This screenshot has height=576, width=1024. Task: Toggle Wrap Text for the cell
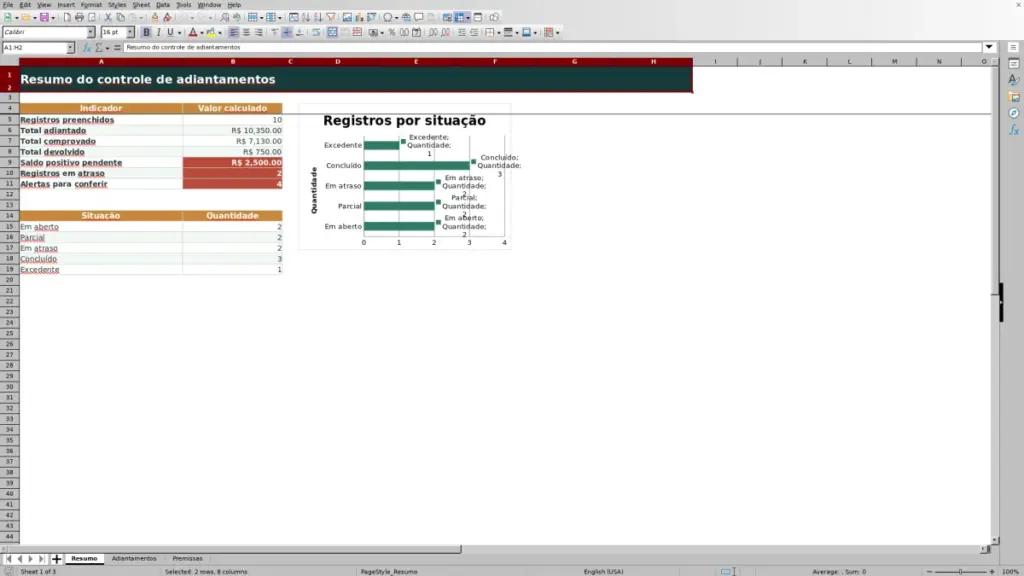click(316, 33)
